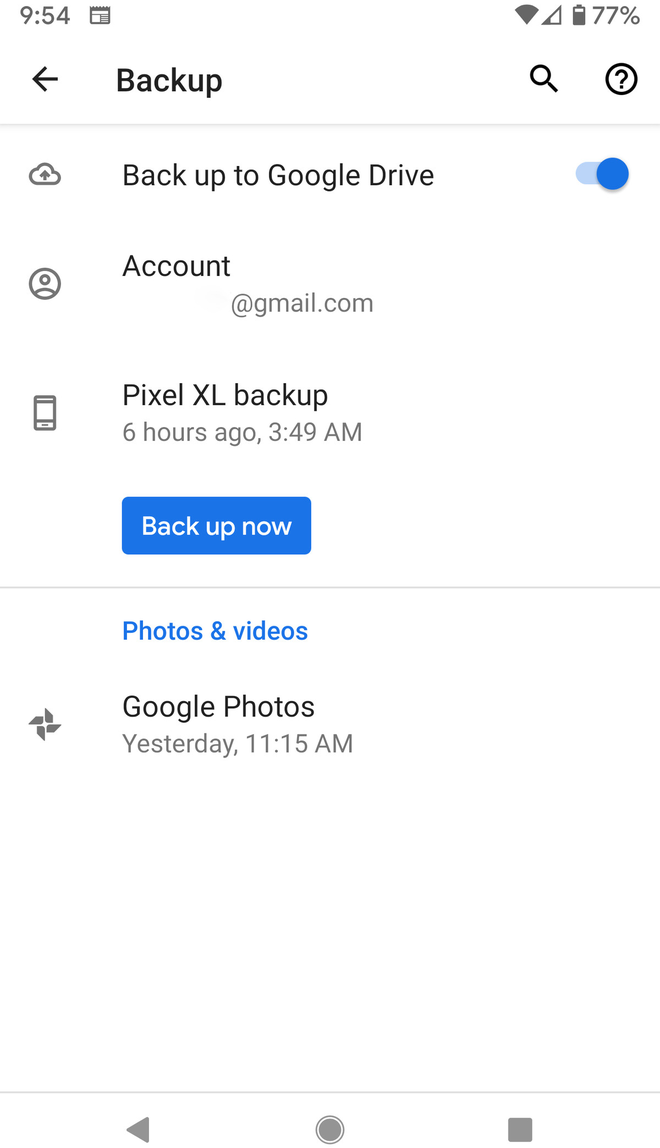The height and width of the screenshot is (1148, 660).
Task: Expand the Photos & videos section
Action: pyautogui.click(x=214, y=630)
